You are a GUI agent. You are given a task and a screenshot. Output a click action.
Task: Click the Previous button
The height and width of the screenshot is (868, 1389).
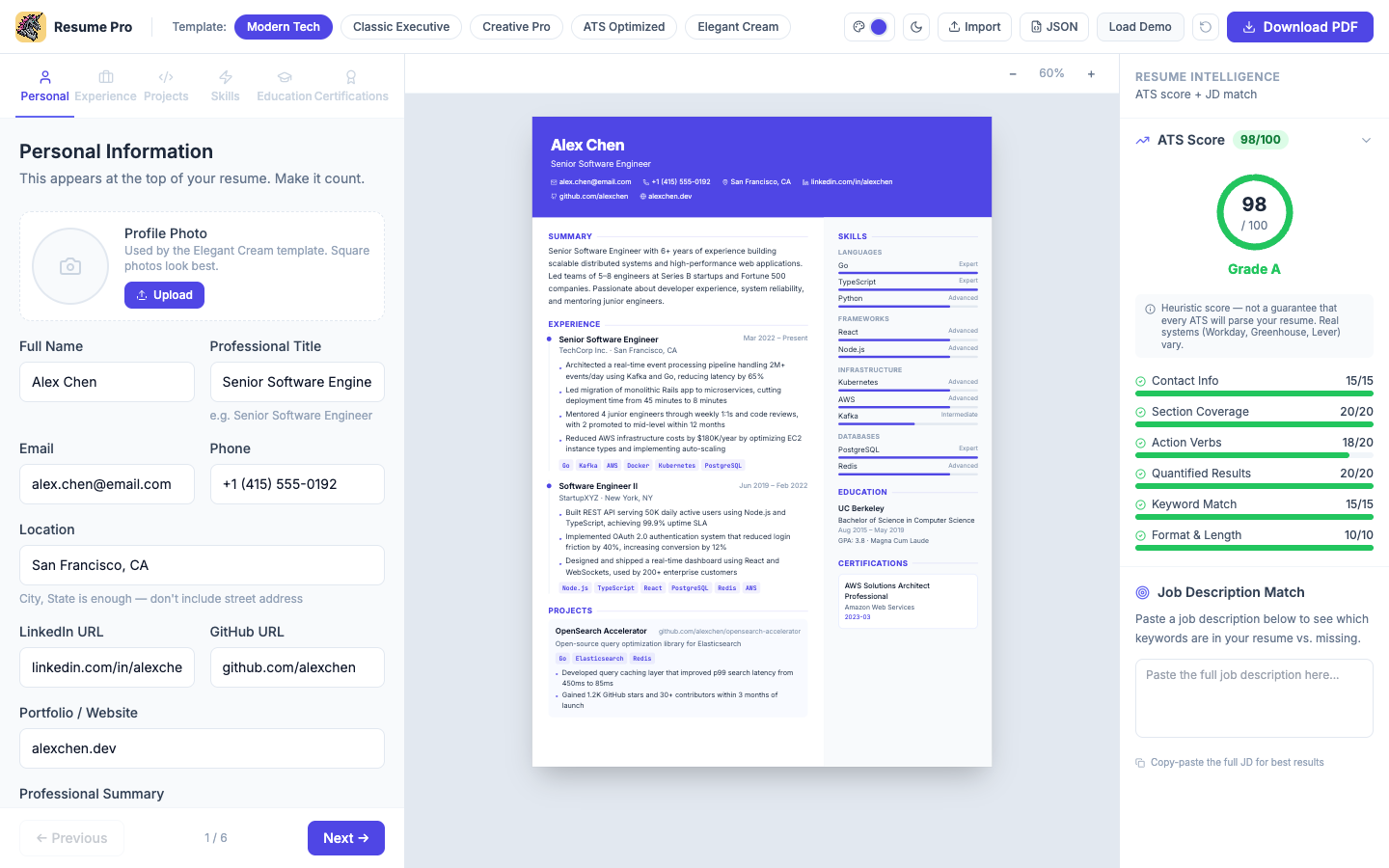[x=71, y=838]
